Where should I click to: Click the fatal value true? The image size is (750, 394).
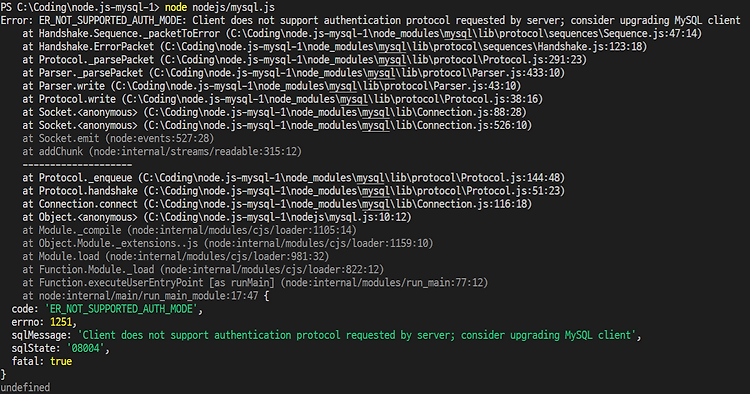[61, 361]
